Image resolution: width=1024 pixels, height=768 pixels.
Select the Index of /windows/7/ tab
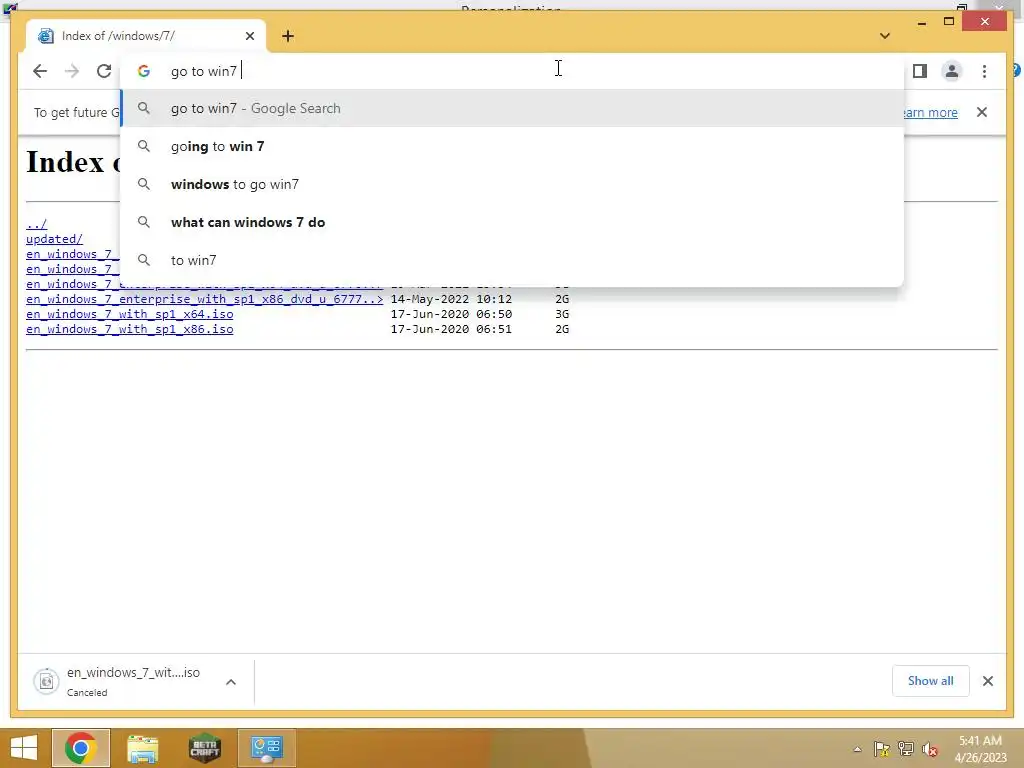pyautogui.click(x=146, y=36)
